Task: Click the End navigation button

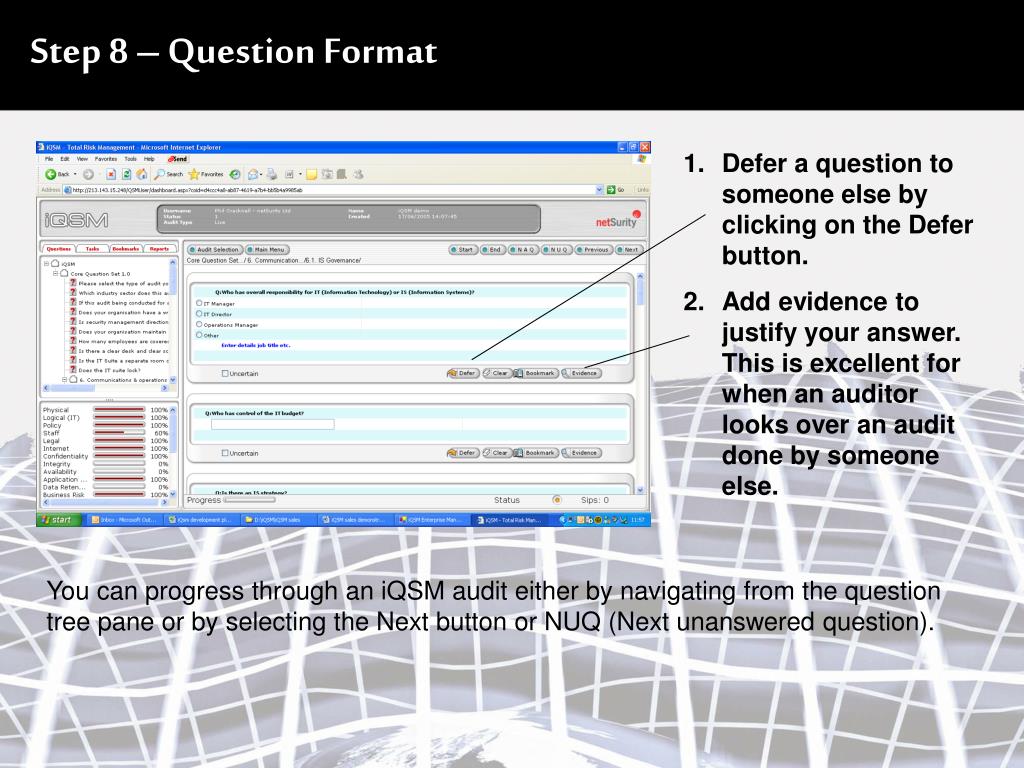Action: tap(492, 249)
